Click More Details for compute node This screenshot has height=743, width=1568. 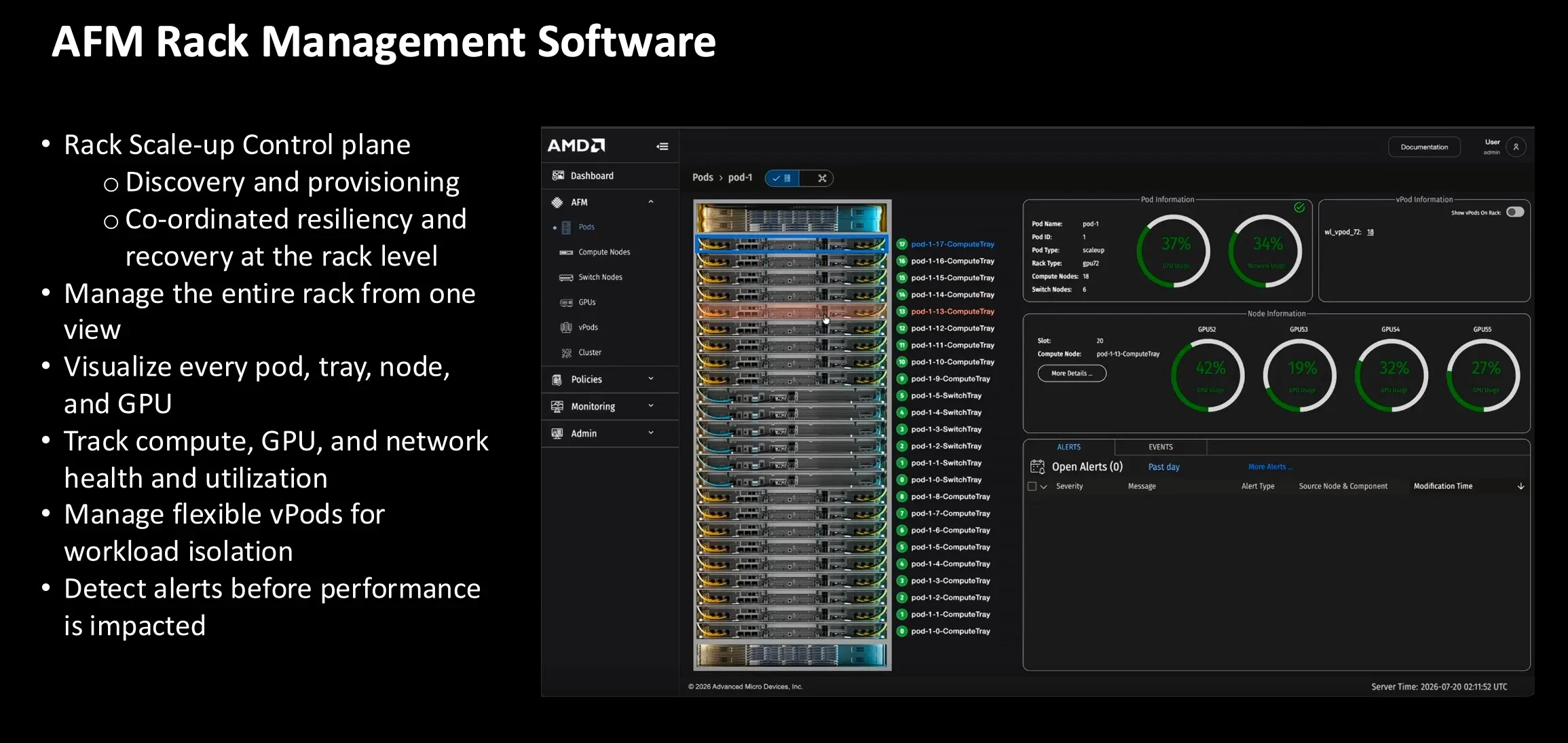(1072, 373)
